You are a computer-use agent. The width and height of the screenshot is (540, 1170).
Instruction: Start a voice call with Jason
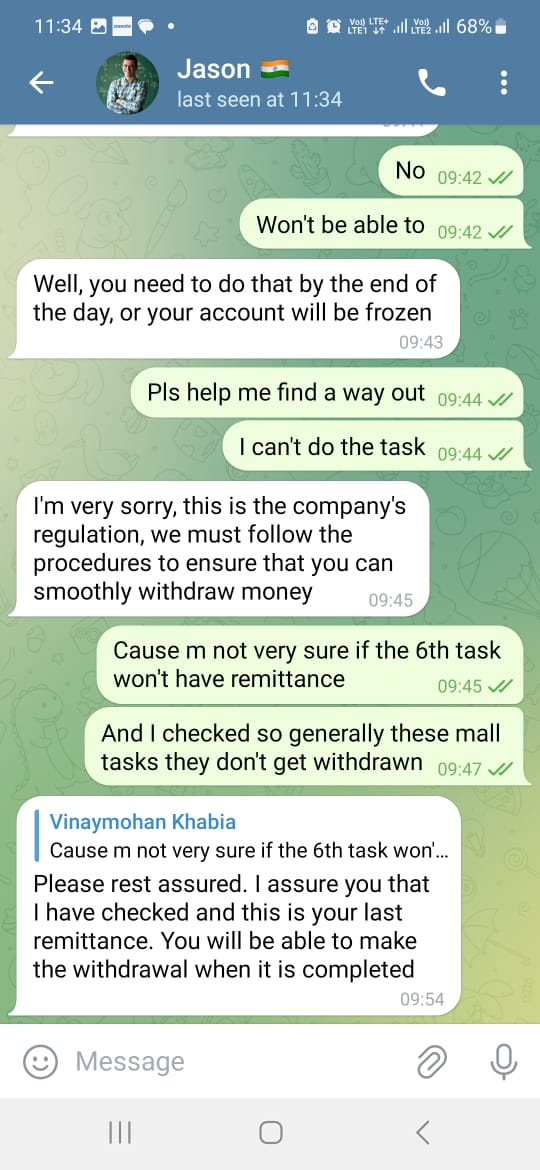click(x=432, y=83)
